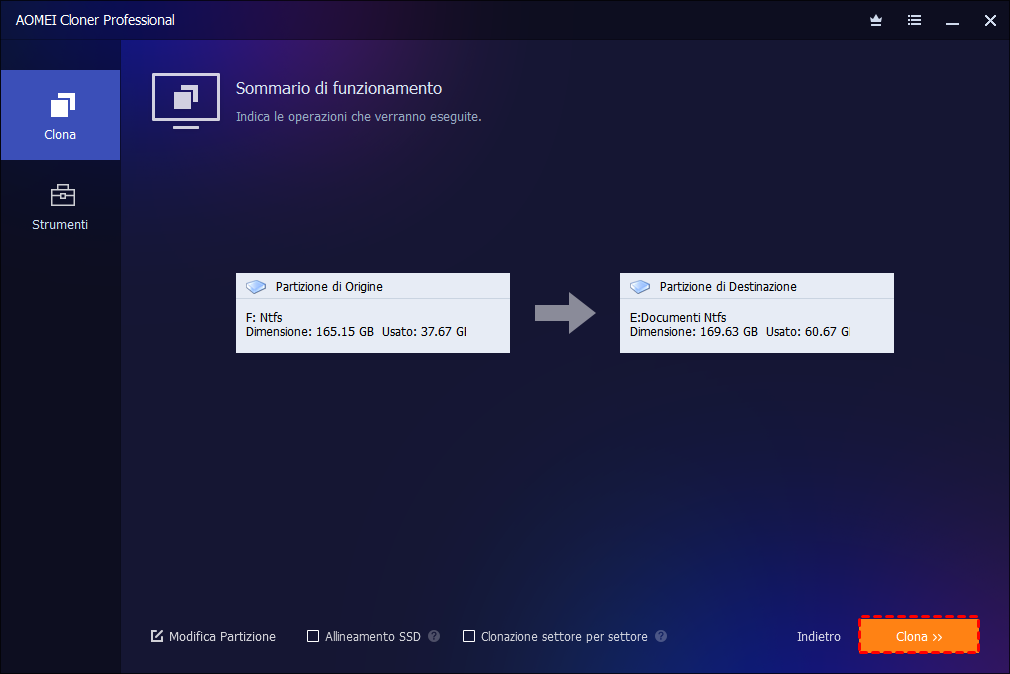Click the disk icon beside Partizione di Origine

(257, 287)
